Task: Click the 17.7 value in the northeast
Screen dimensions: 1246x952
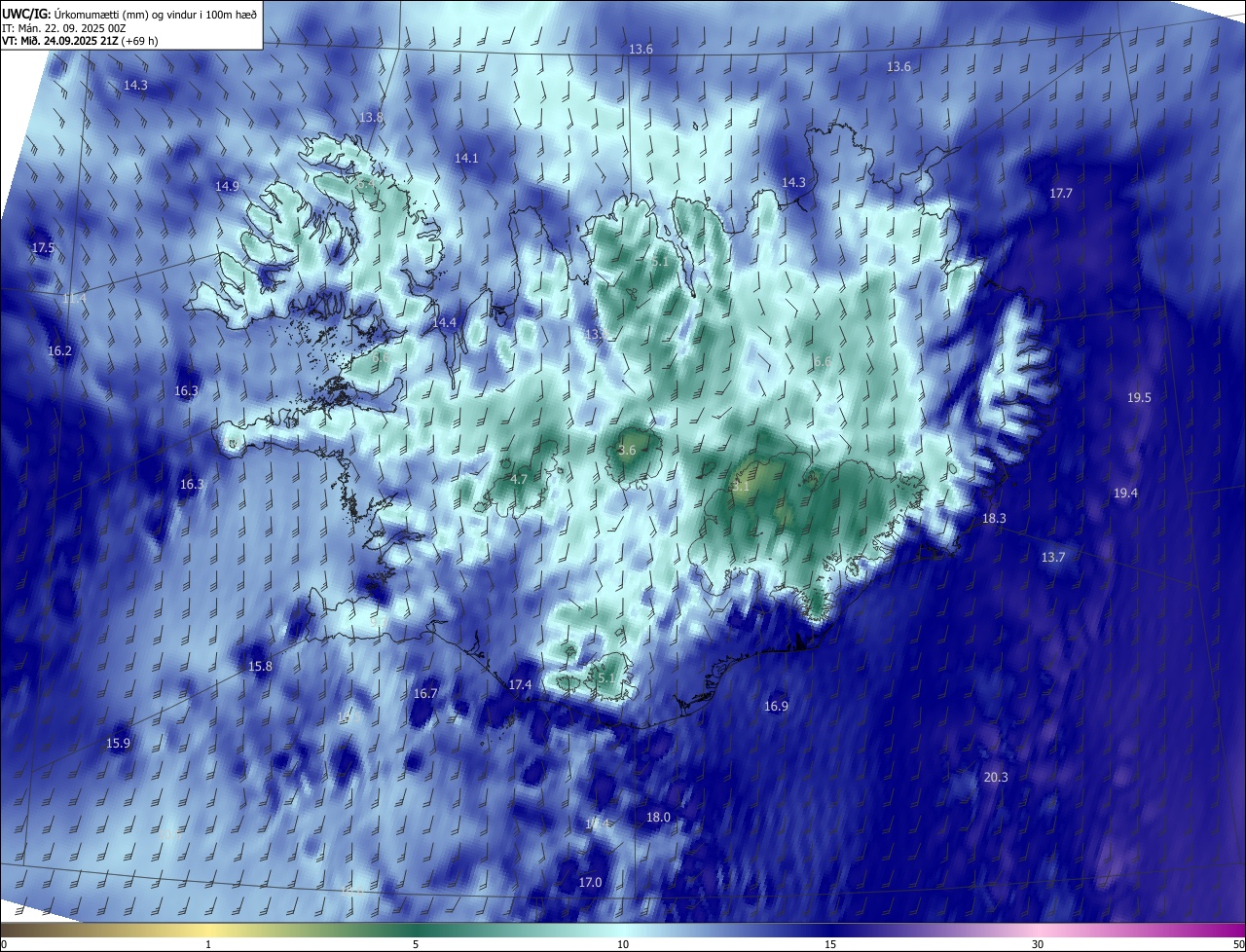Action: (1060, 194)
